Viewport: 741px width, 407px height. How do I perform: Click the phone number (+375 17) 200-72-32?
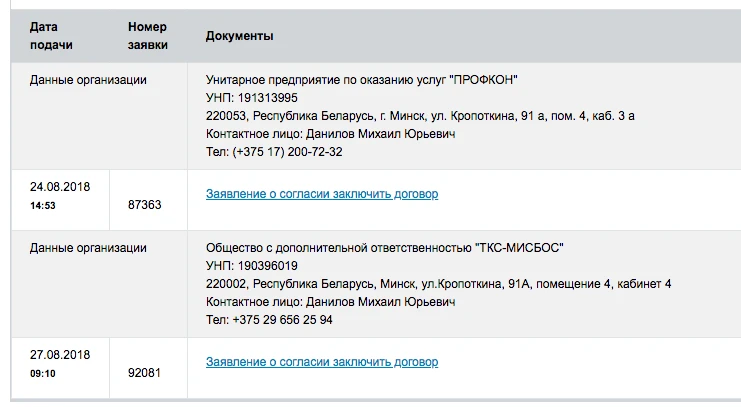274,152
